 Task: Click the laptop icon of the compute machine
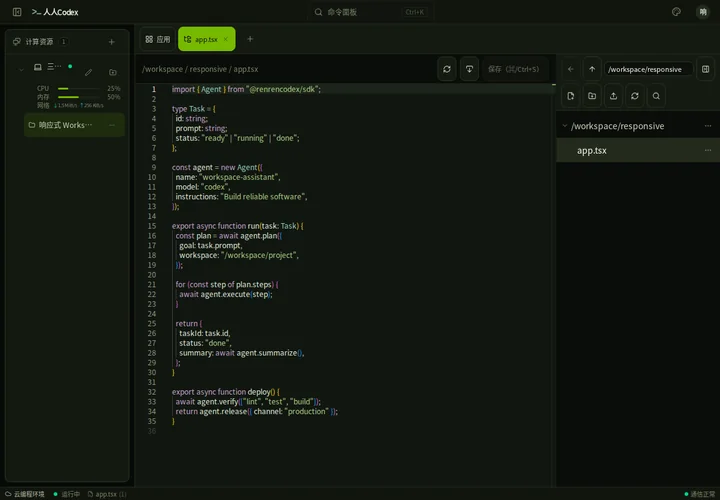38,67
